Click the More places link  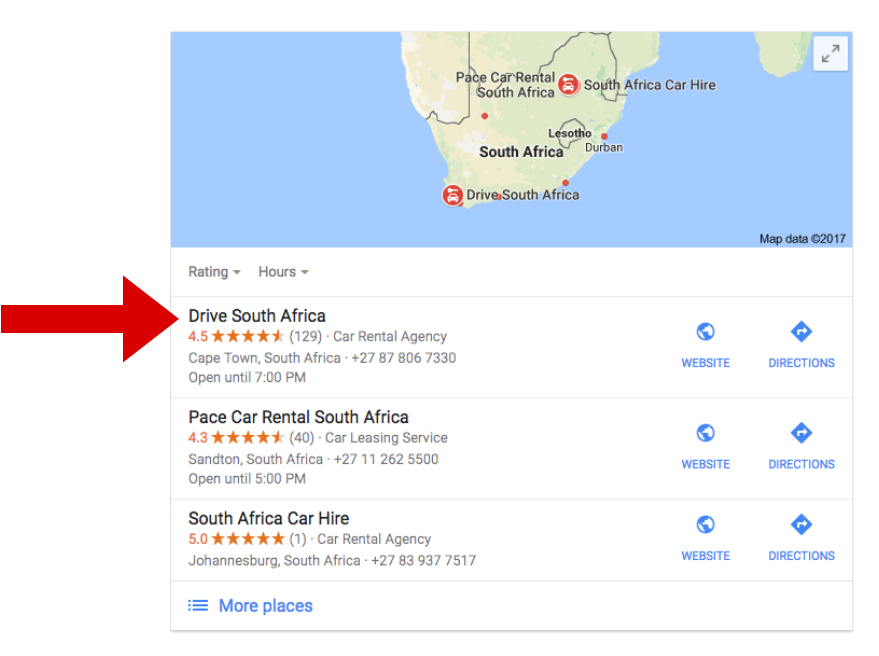click(265, 606)
